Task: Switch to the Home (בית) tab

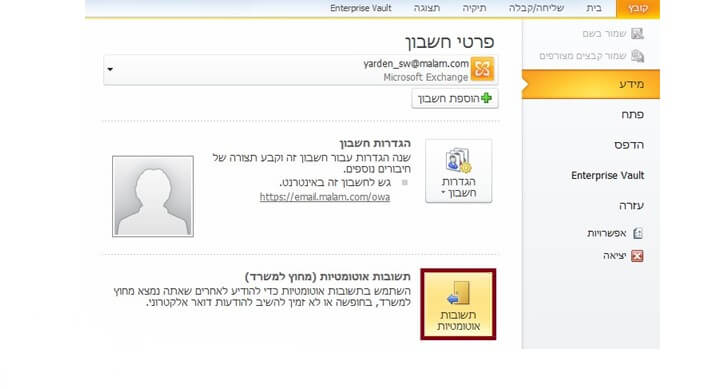Action: (594, 8)
